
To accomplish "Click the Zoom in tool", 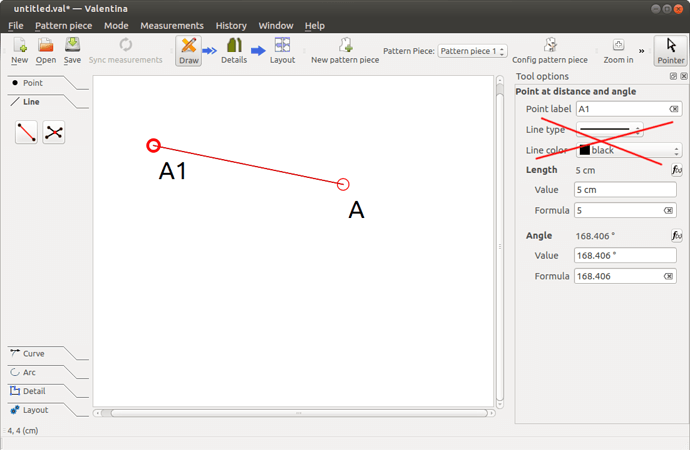I will click(618, 51).
